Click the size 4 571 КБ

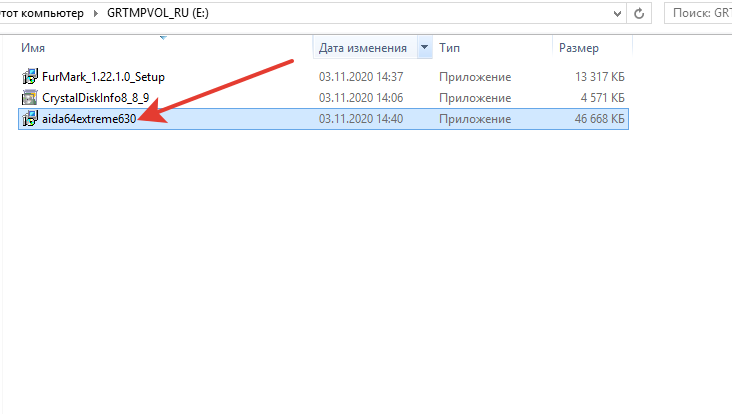[602, 98]
